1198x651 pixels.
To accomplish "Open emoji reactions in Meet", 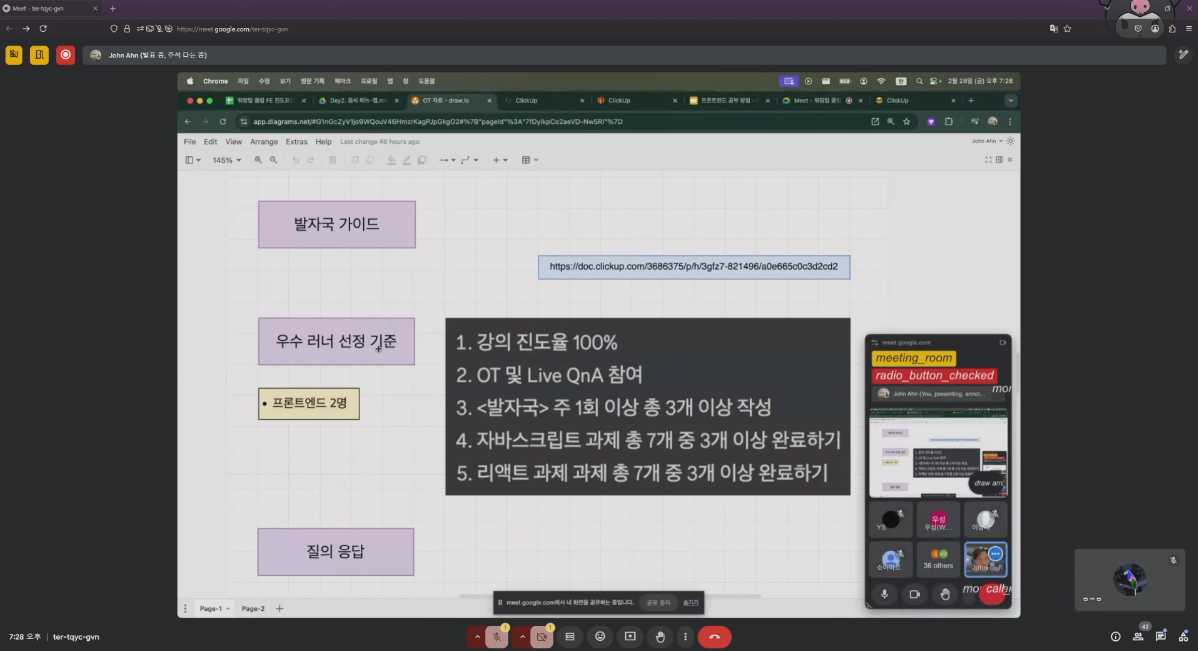I will point(600,636).
